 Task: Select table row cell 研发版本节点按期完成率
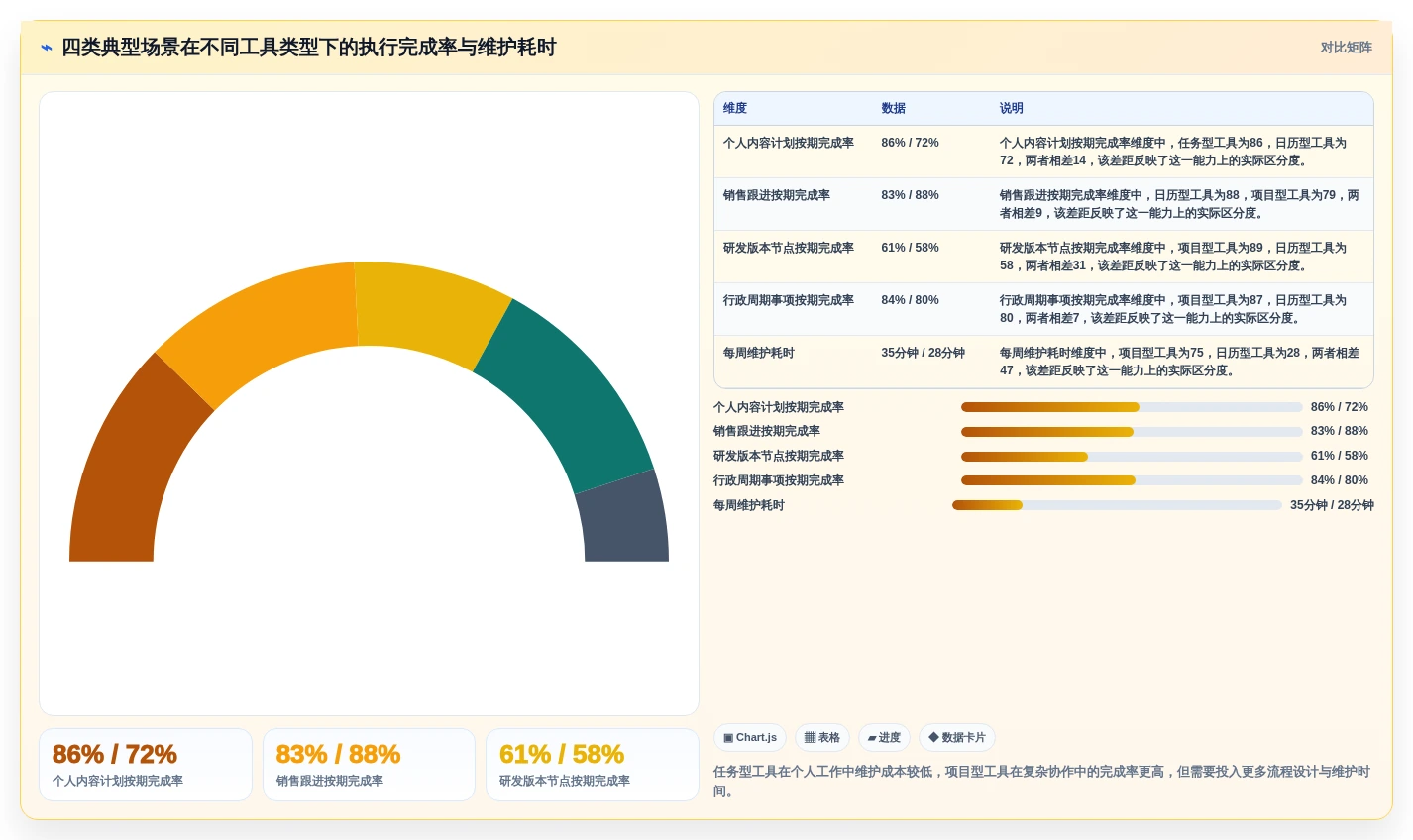click(789, 248)
